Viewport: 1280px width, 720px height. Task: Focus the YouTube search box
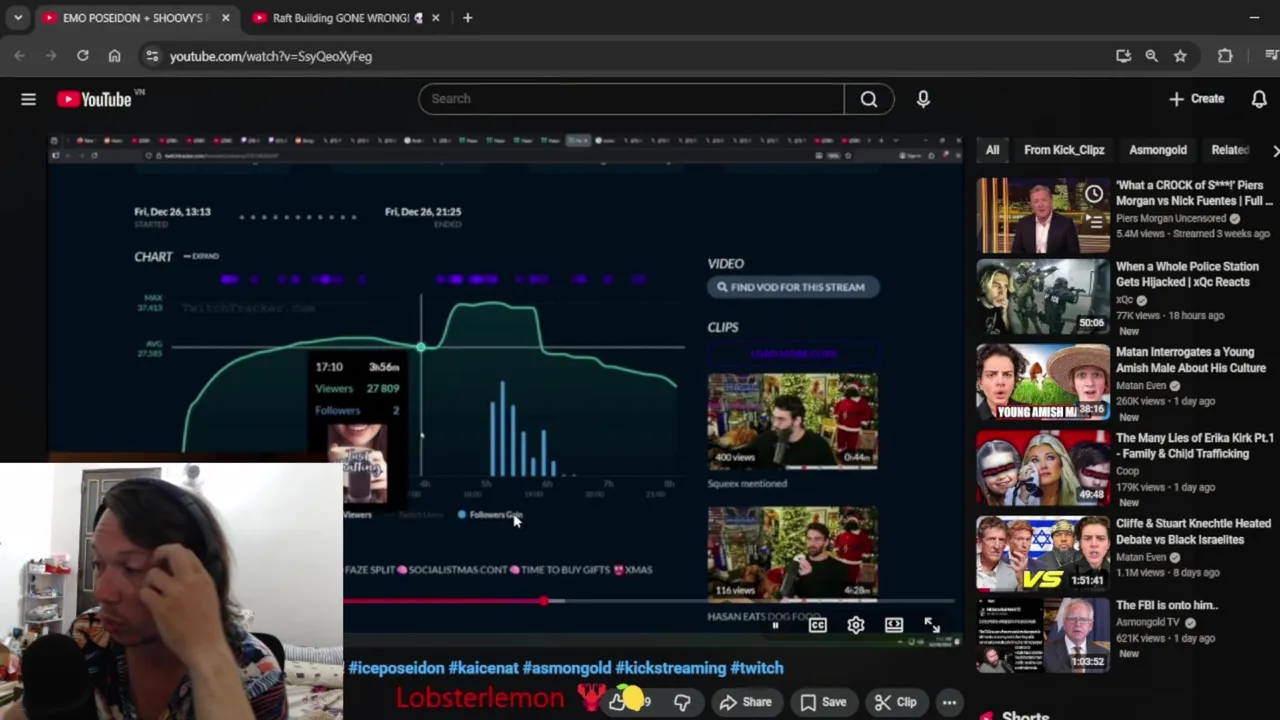pos(632,99)
